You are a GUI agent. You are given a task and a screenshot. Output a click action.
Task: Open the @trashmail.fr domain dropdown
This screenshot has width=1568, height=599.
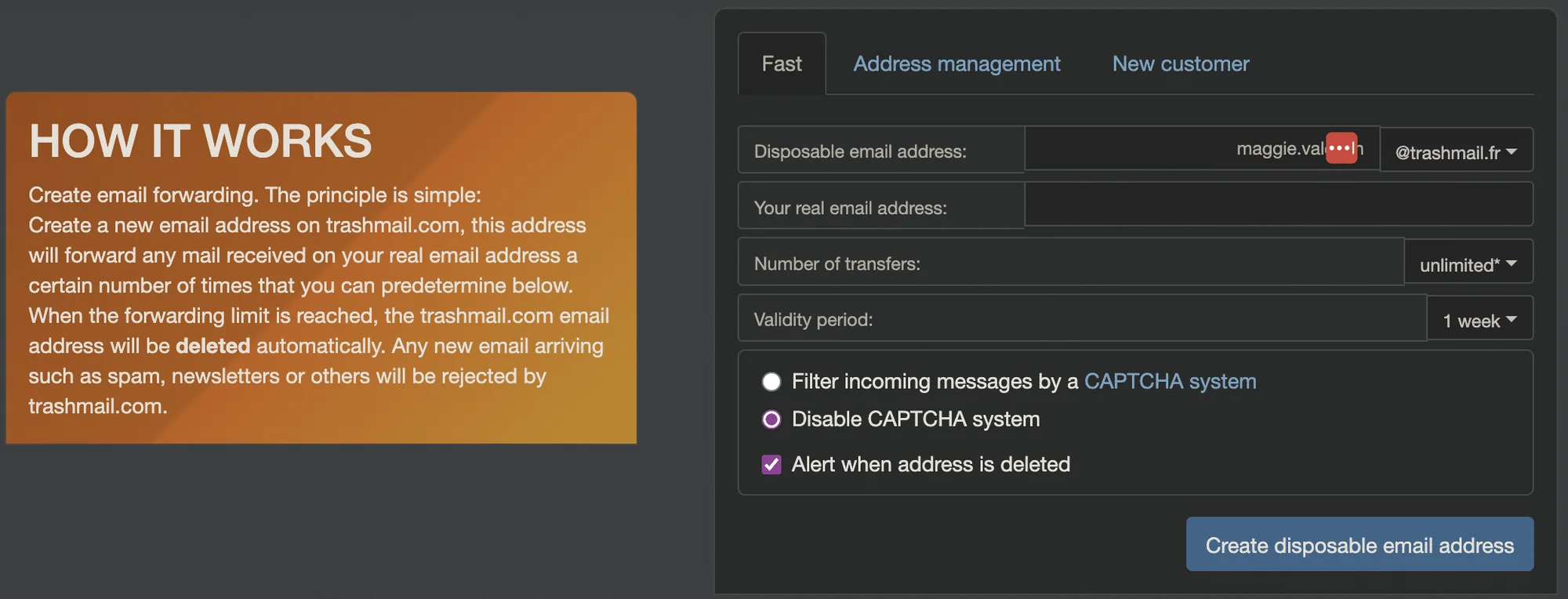tap(1456, 151)
